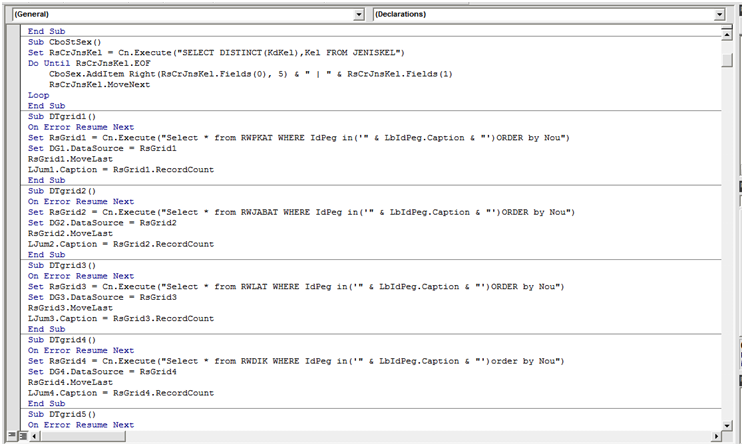744x446 pixels.
Task: Click 'LJum3.Caption = RsGrid3.RecordCount' line
Action: tap(121, 318)
